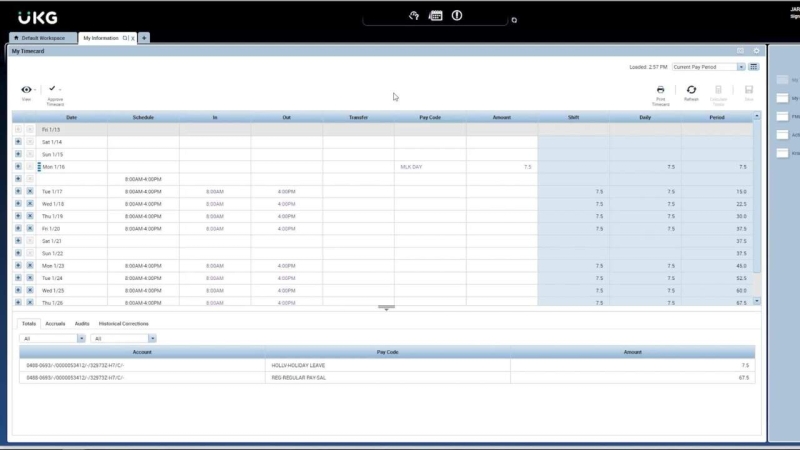Click the gear settings icon in My Timecard header
800x450 pixels.
(x=756, y=50)
